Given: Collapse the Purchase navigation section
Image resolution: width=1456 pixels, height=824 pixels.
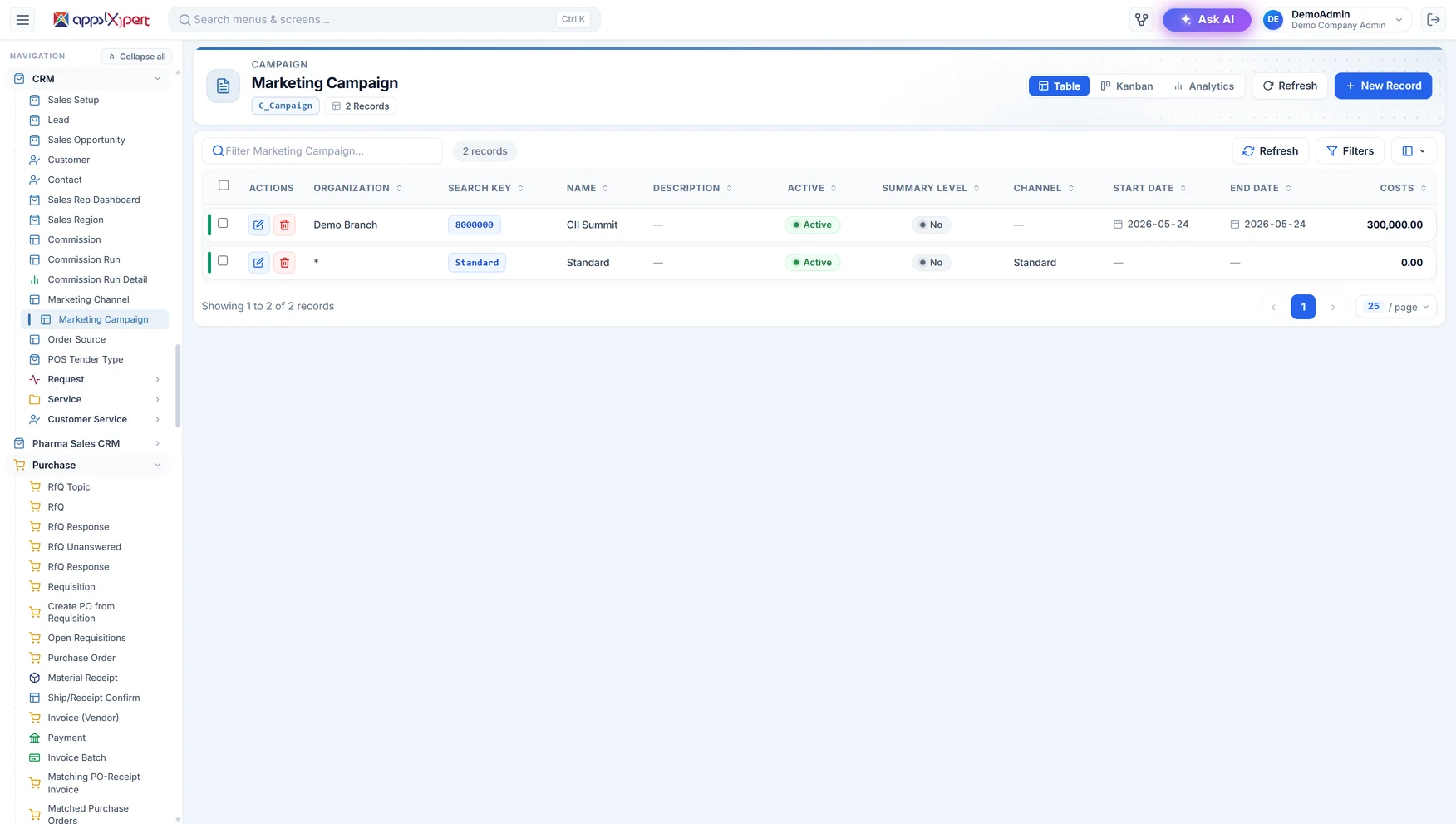Looking at the screenshot, I should pyautogui.click(x=88, y=466).
